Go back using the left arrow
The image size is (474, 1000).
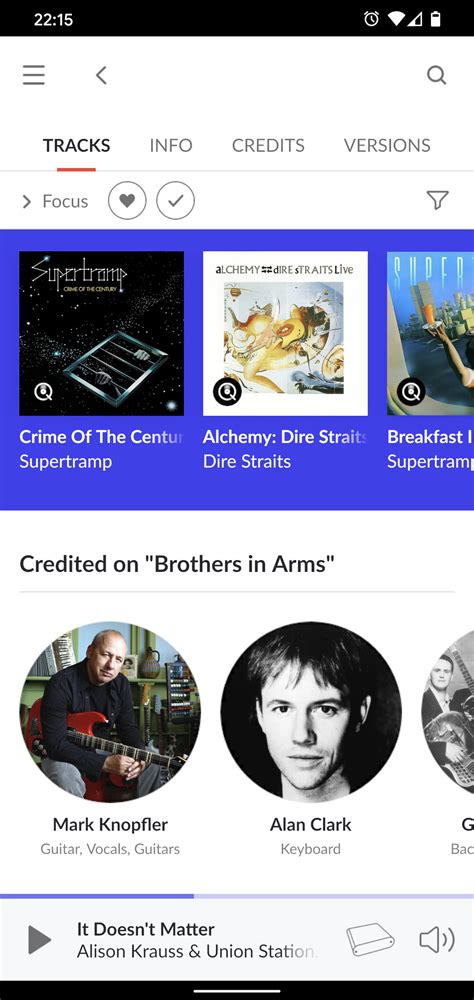tap(101, 75)
